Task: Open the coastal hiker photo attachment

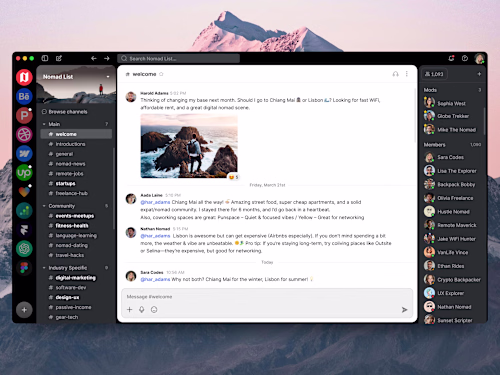Action: pos(189,146)
